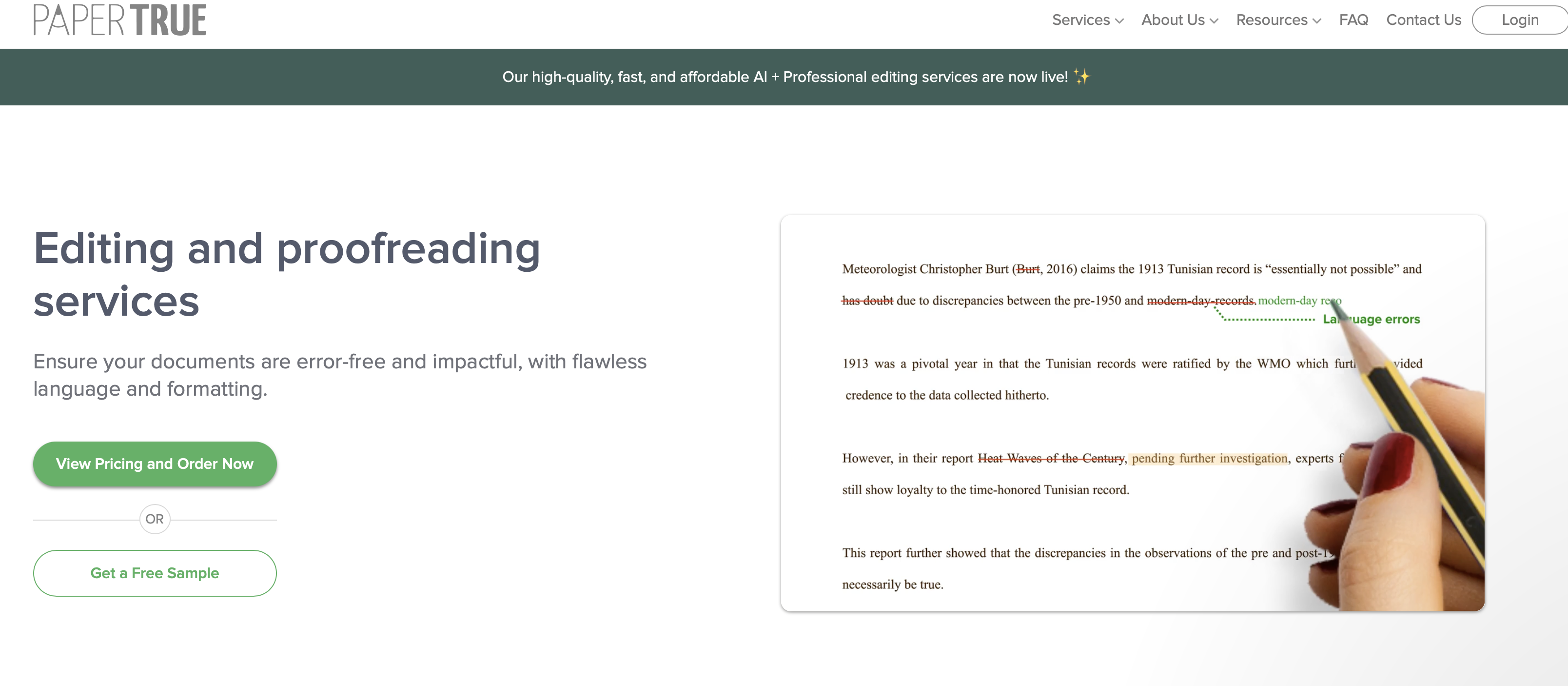Click the sparkle emoji in banner
The width and height of the screenshot is (1568, 686).
coord(1081,77)
